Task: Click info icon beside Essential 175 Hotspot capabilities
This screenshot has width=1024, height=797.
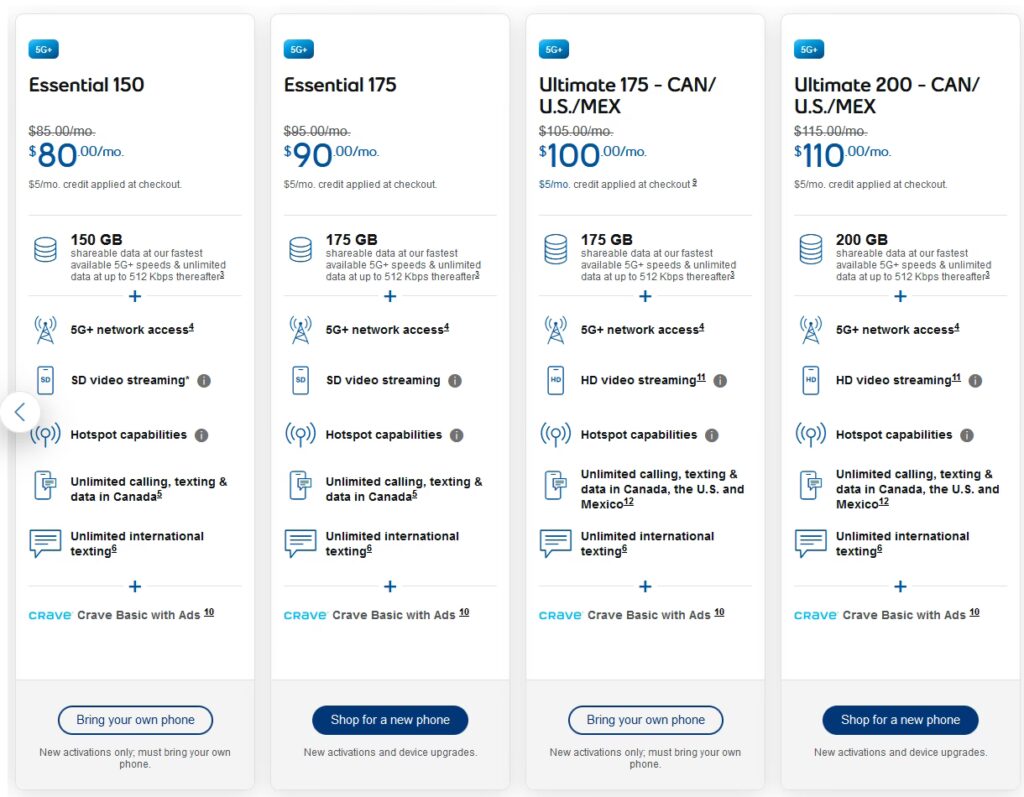Action: pos(456,435)
